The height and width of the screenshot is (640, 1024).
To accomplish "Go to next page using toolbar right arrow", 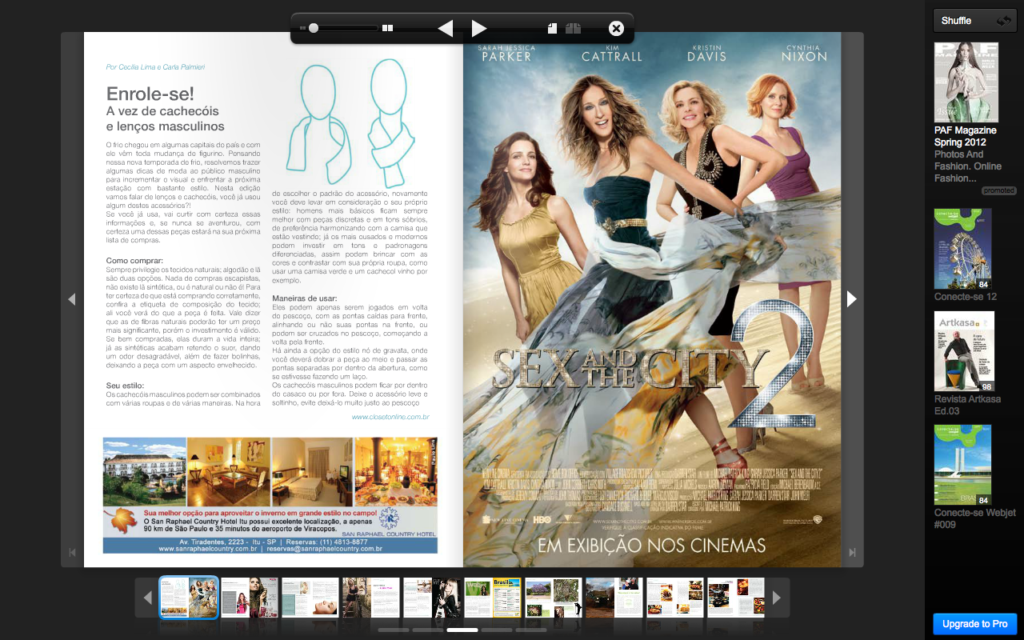I will [479, 28].
